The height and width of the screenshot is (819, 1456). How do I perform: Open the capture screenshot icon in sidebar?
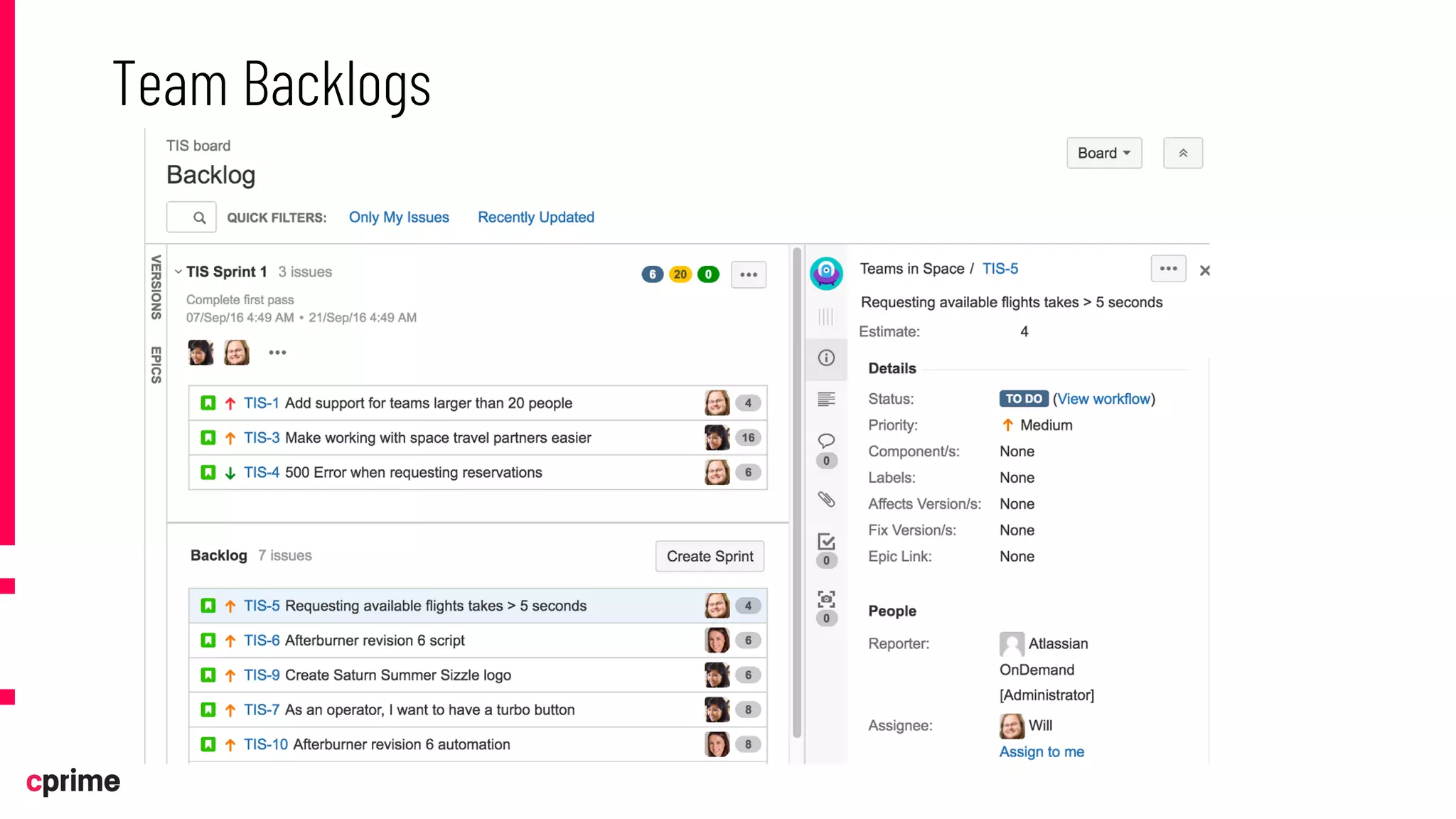pyautogui.click(x=826, y=599)
